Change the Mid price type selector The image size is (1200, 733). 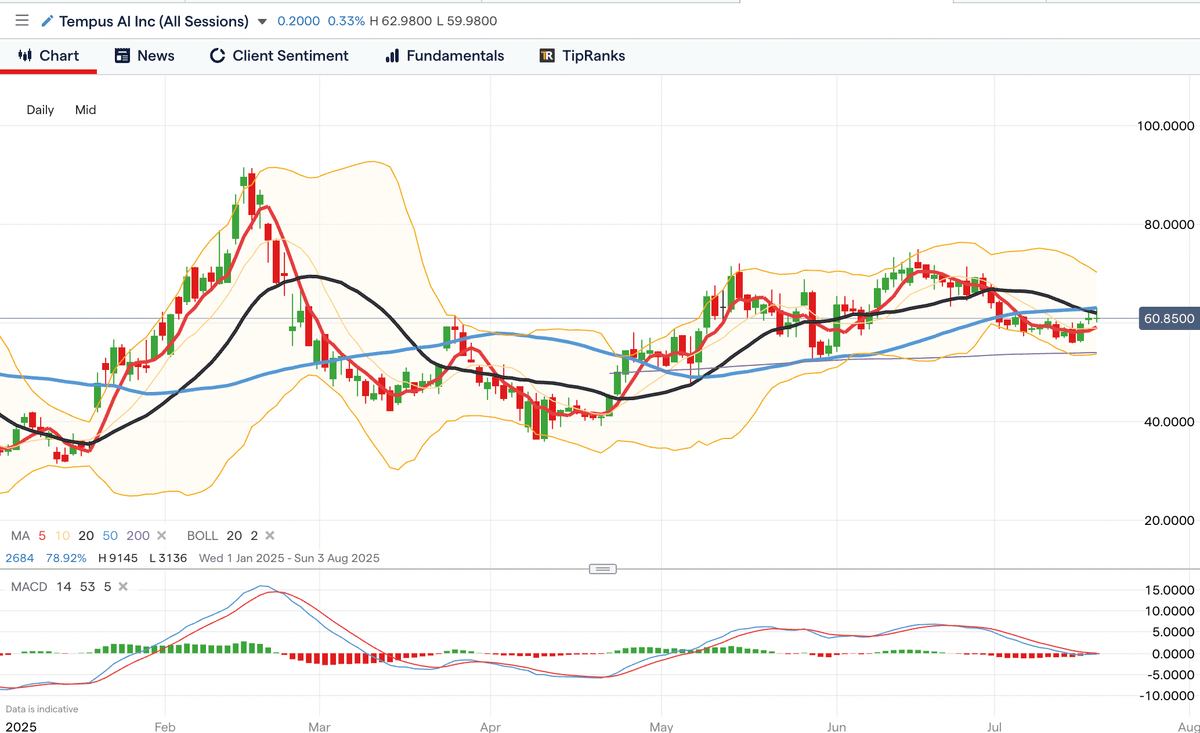point(85,110)
